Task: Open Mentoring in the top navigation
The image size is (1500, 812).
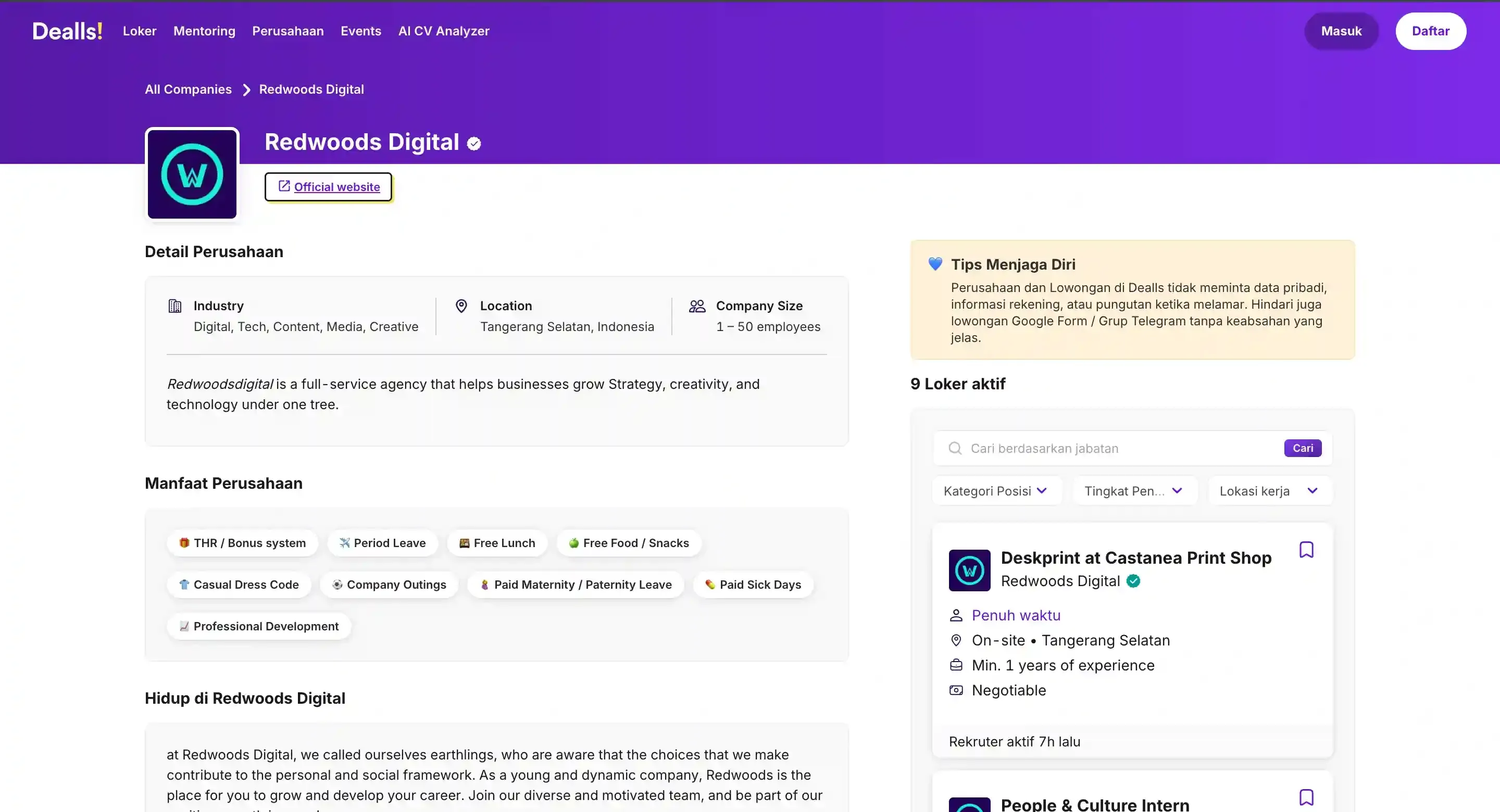Action: (x=204, y=31)
